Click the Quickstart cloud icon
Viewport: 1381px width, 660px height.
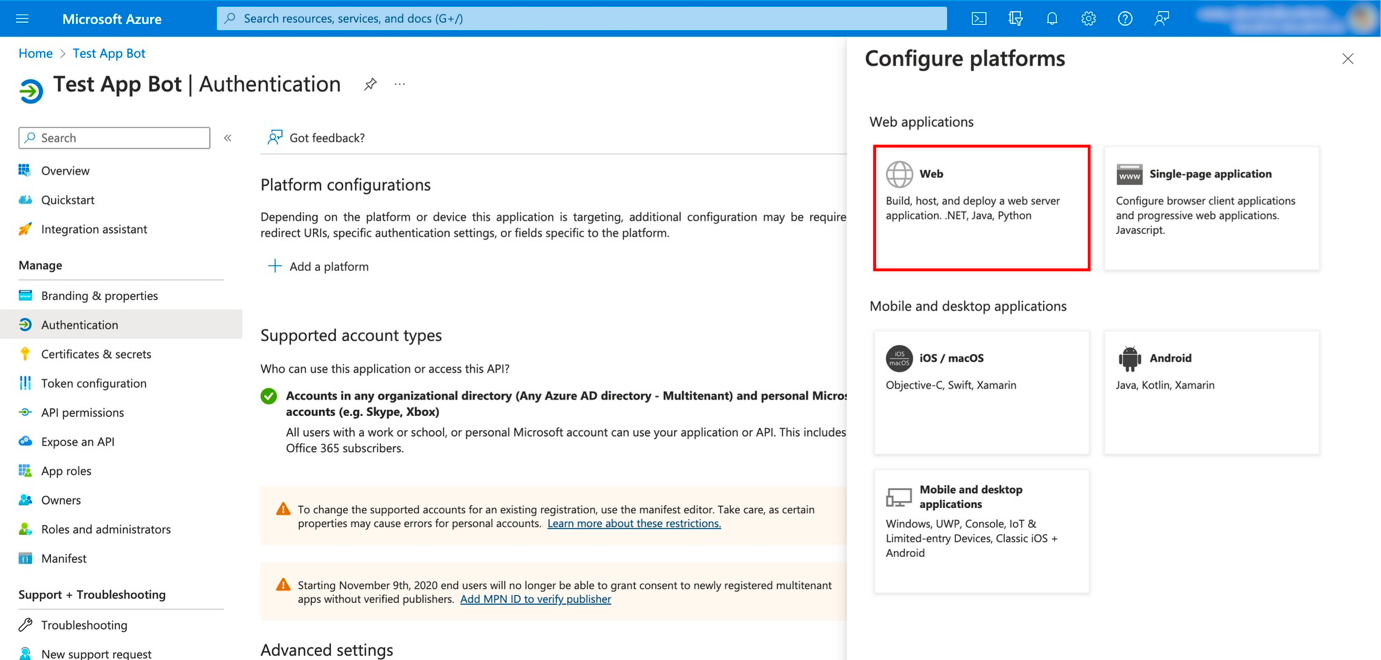25,200
